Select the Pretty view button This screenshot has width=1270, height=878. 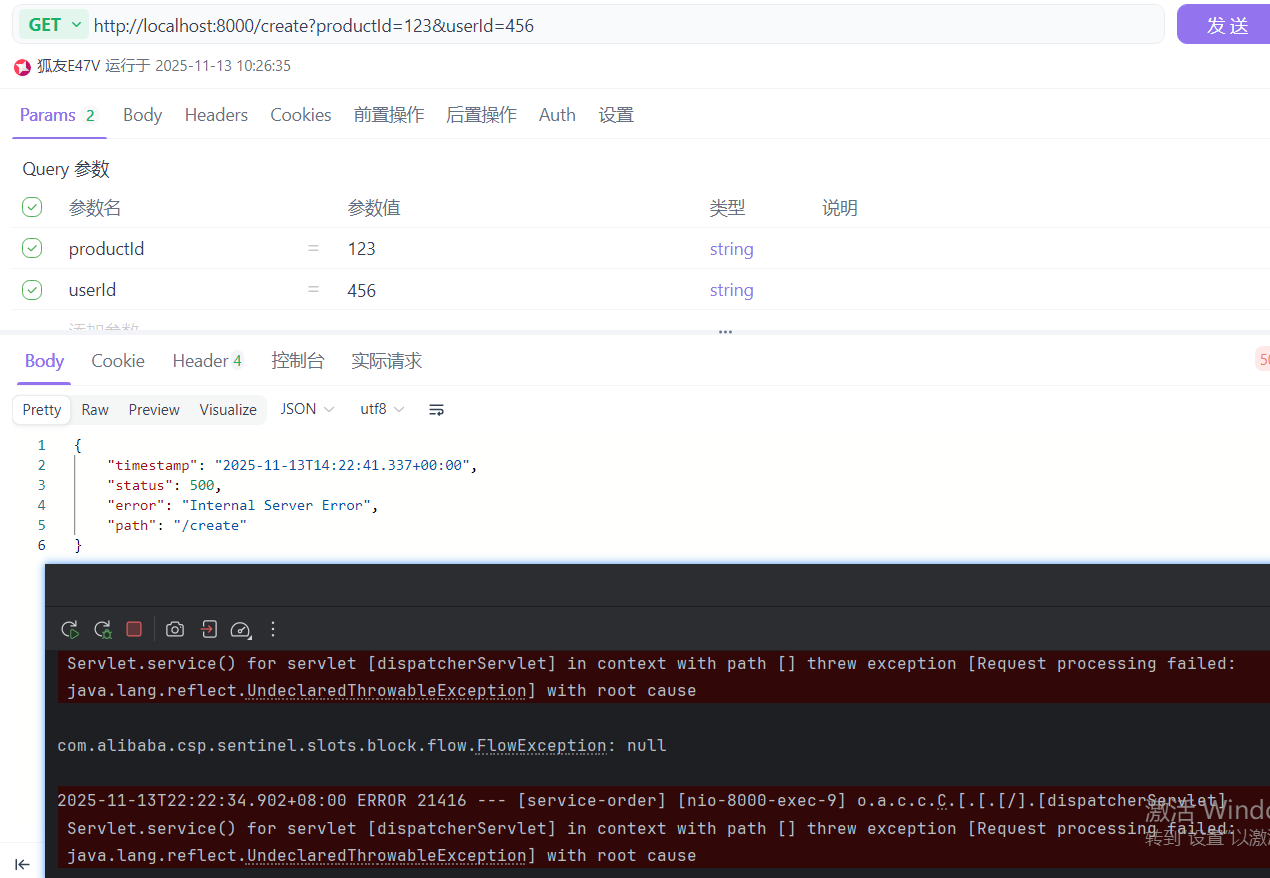click(42, 410)
